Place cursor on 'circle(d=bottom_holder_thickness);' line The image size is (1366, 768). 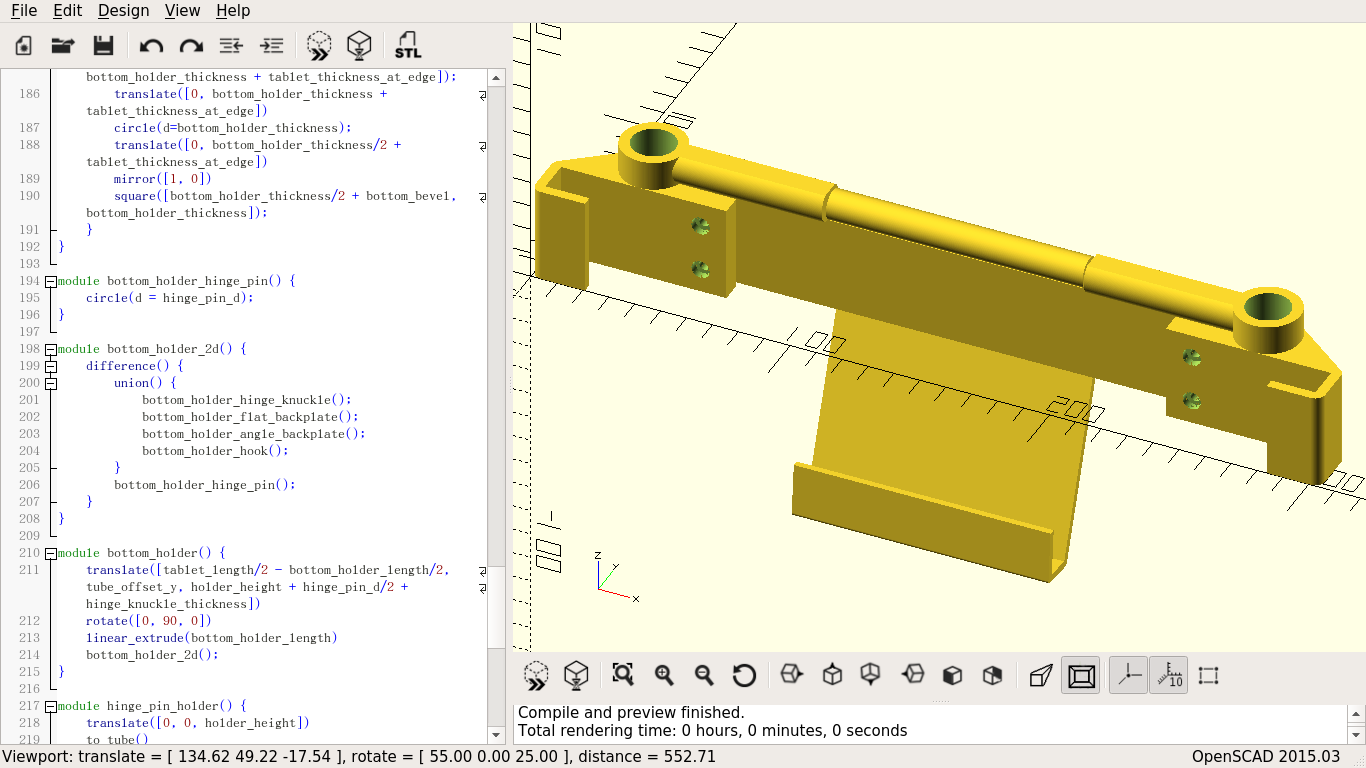tap(233, 128)
